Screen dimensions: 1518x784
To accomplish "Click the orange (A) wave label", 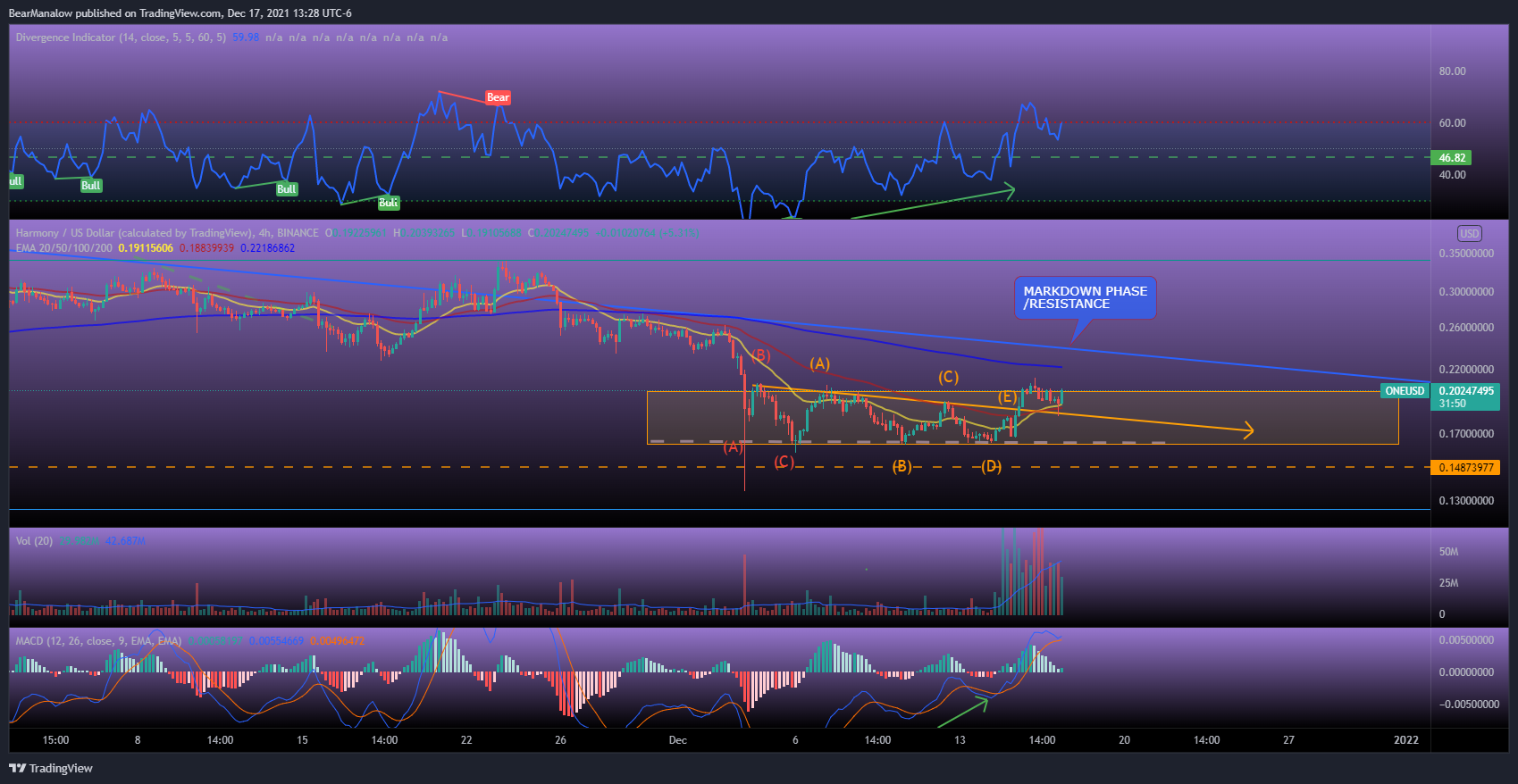I will click(x=819, y=363).
